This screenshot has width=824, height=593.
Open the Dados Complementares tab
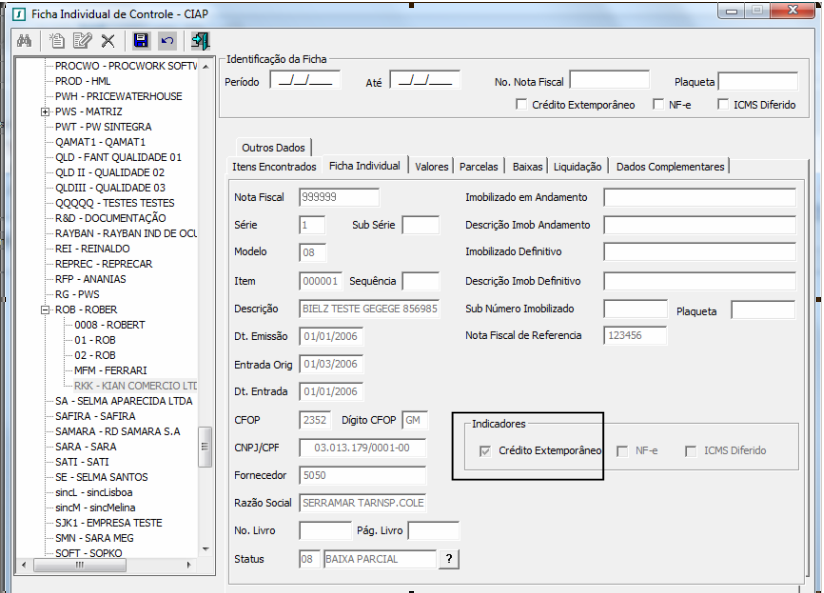tap(671, 166)
